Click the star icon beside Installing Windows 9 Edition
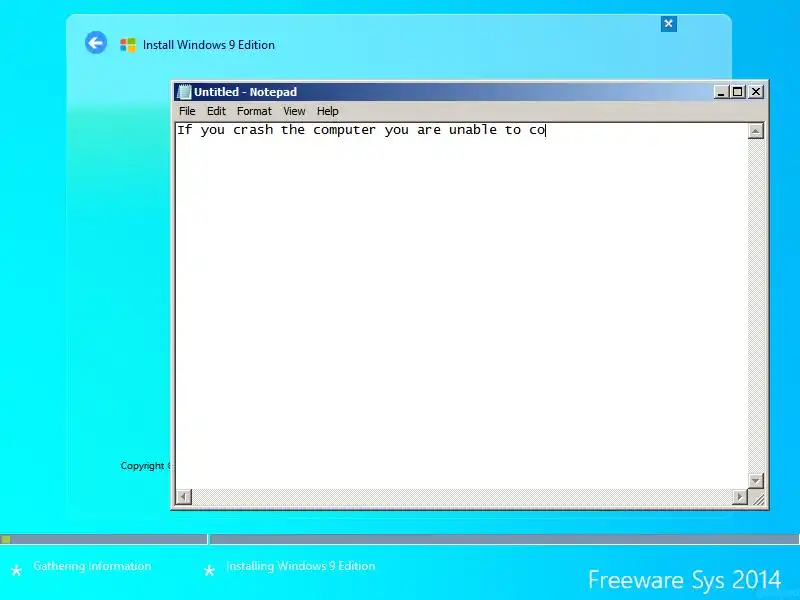 209,570
